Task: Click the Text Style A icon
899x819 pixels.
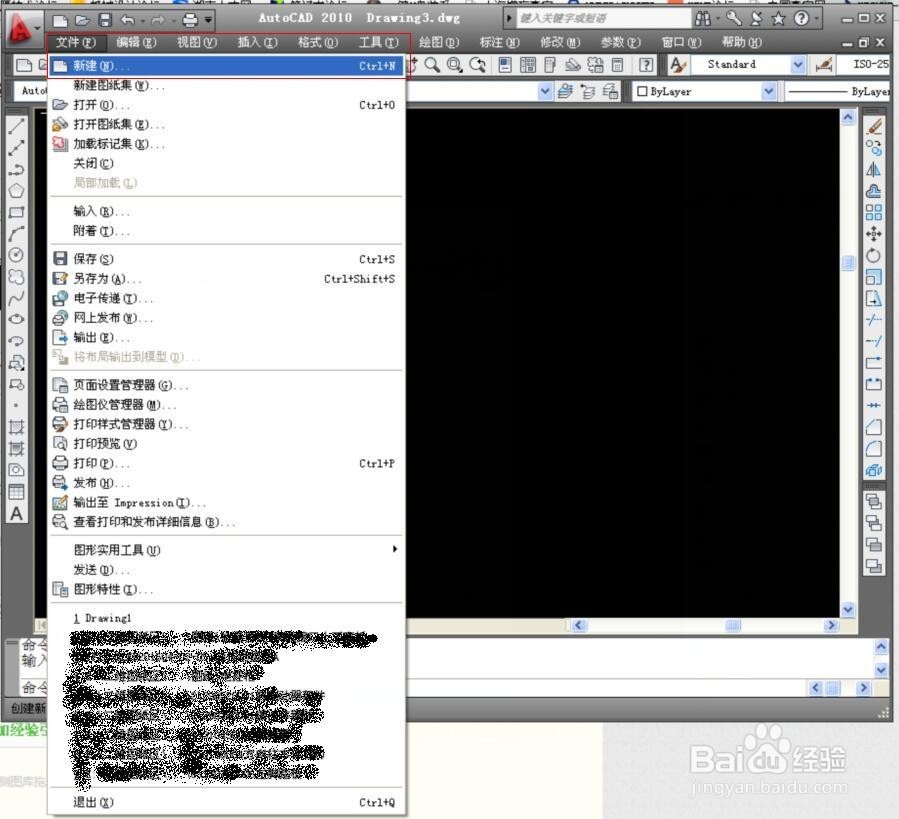Action: tap(678, 65)
